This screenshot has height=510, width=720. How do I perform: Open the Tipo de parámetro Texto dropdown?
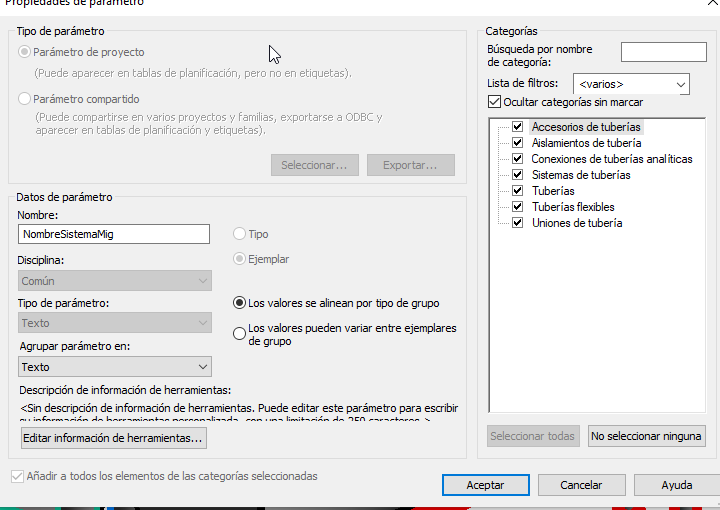115,323
